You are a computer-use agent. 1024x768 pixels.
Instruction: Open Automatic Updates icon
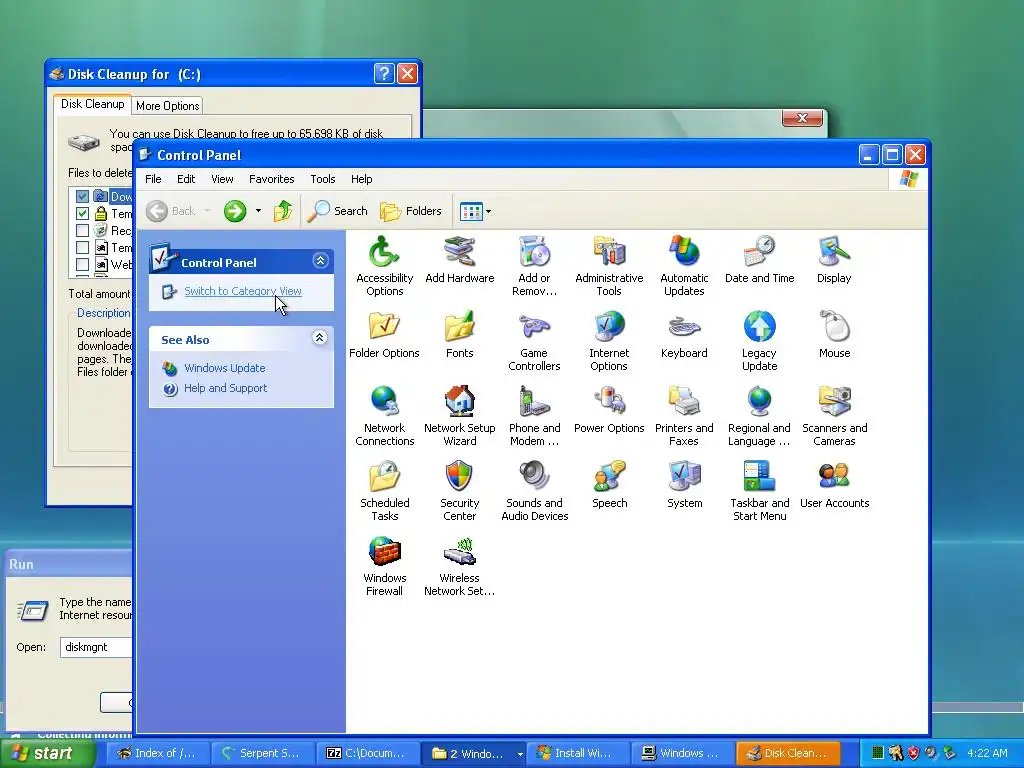coord(684,266)
